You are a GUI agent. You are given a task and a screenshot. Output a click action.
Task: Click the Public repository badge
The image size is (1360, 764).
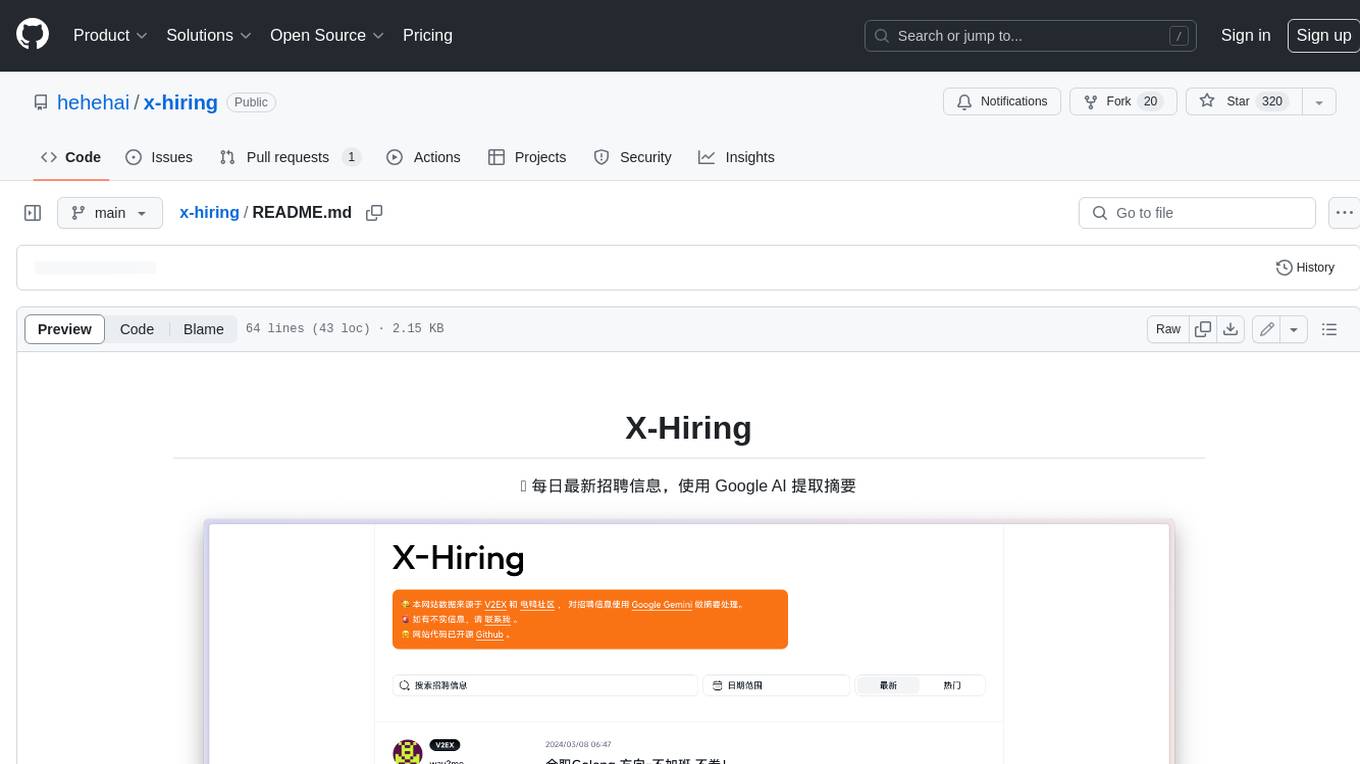coord(251,102)
